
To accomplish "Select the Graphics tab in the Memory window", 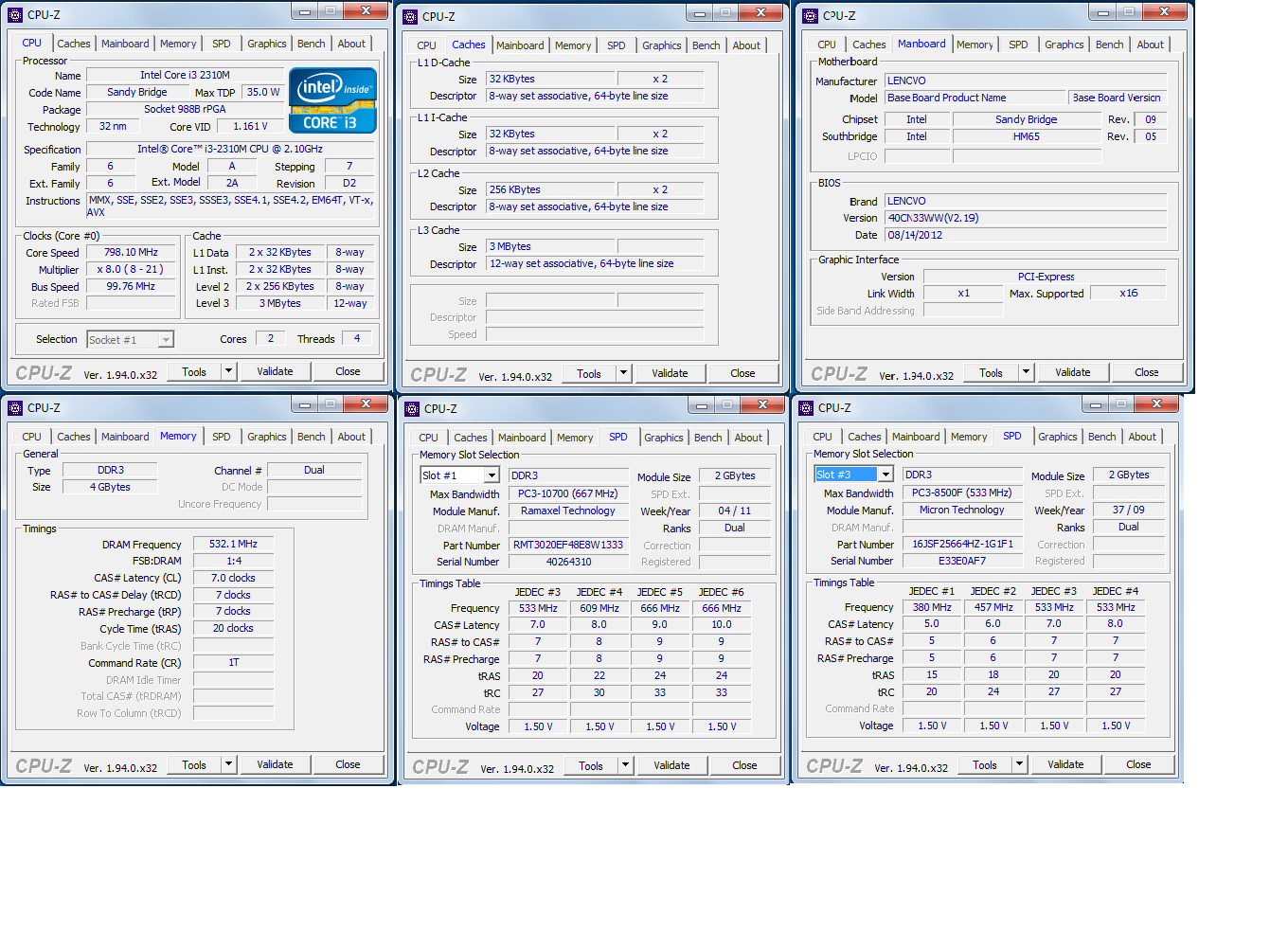I will (x=266, y=437).
